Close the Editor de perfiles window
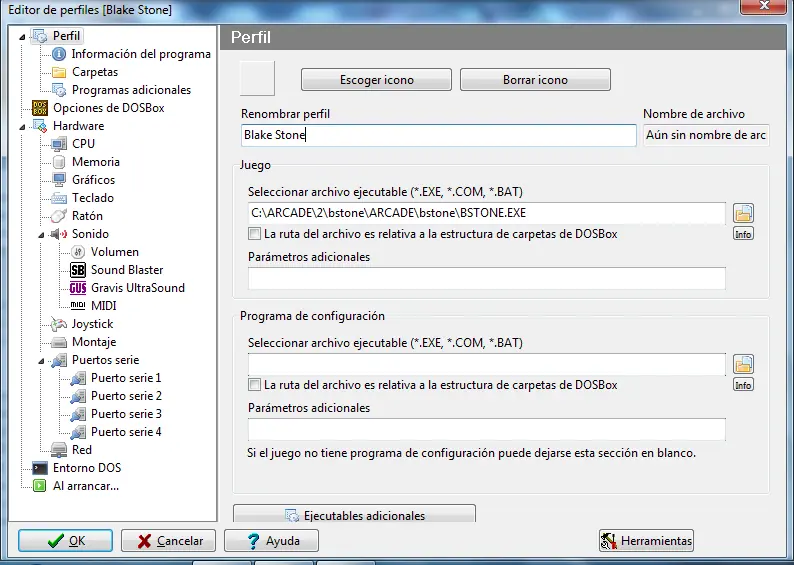794x565 pixels. 764,6
